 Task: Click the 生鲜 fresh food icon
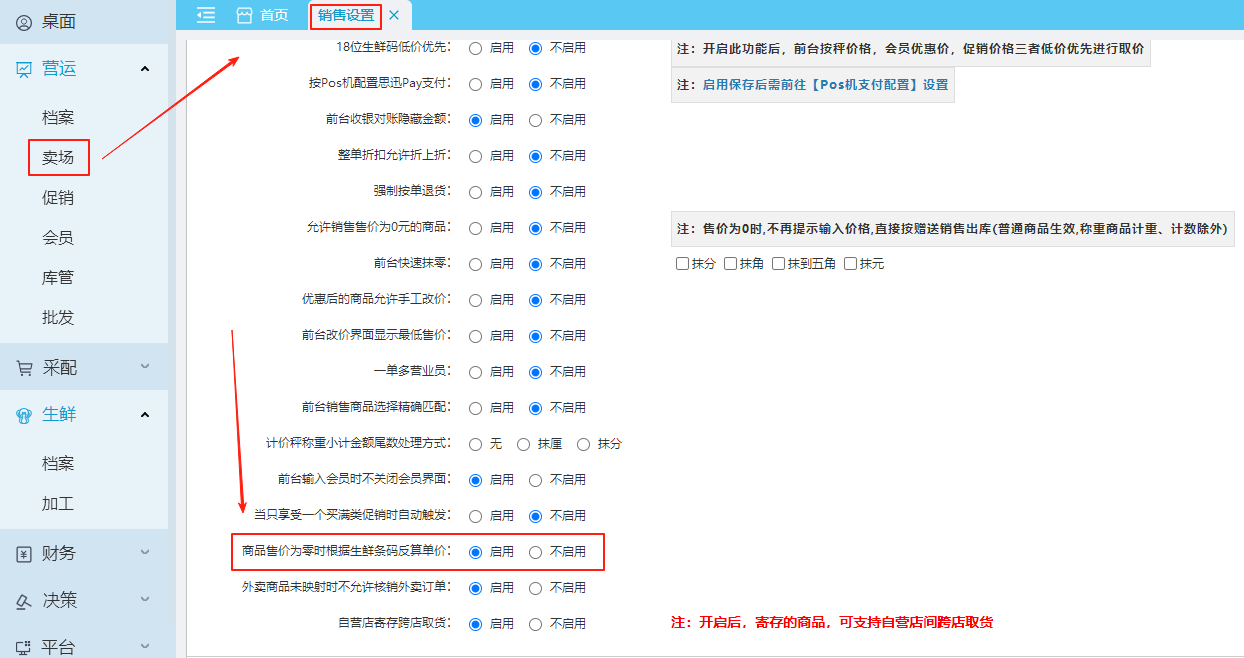click(24, 415)
